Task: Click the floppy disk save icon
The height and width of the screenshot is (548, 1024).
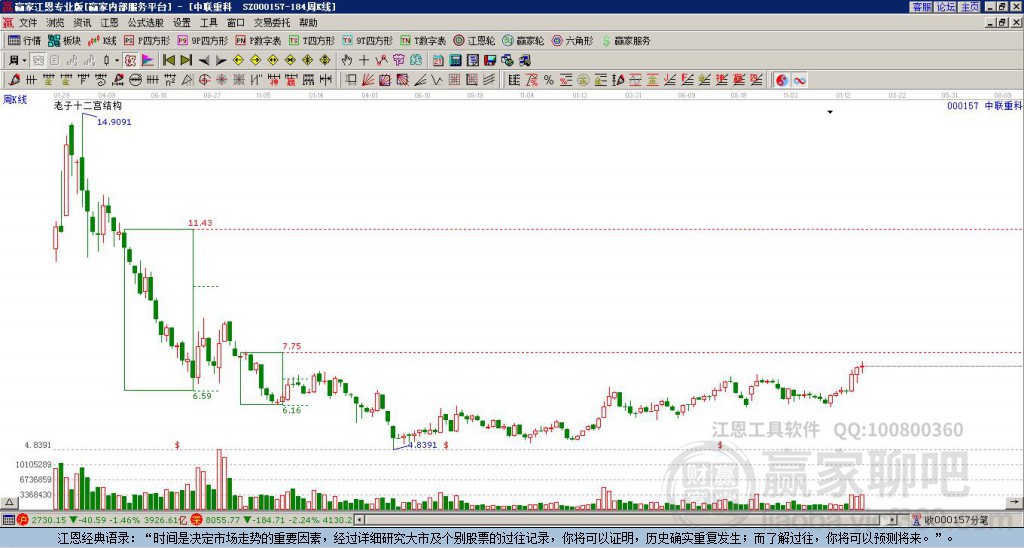Action: click(x=490, y=61)
